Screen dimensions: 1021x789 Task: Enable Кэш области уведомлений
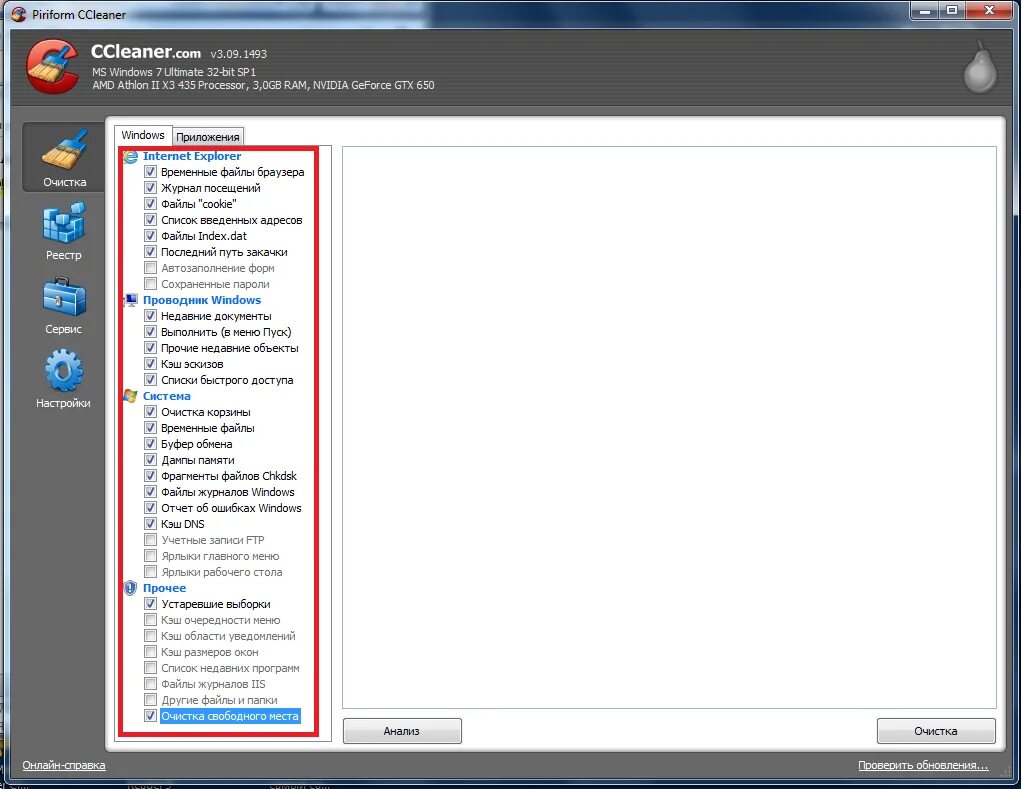coord(150,636)
